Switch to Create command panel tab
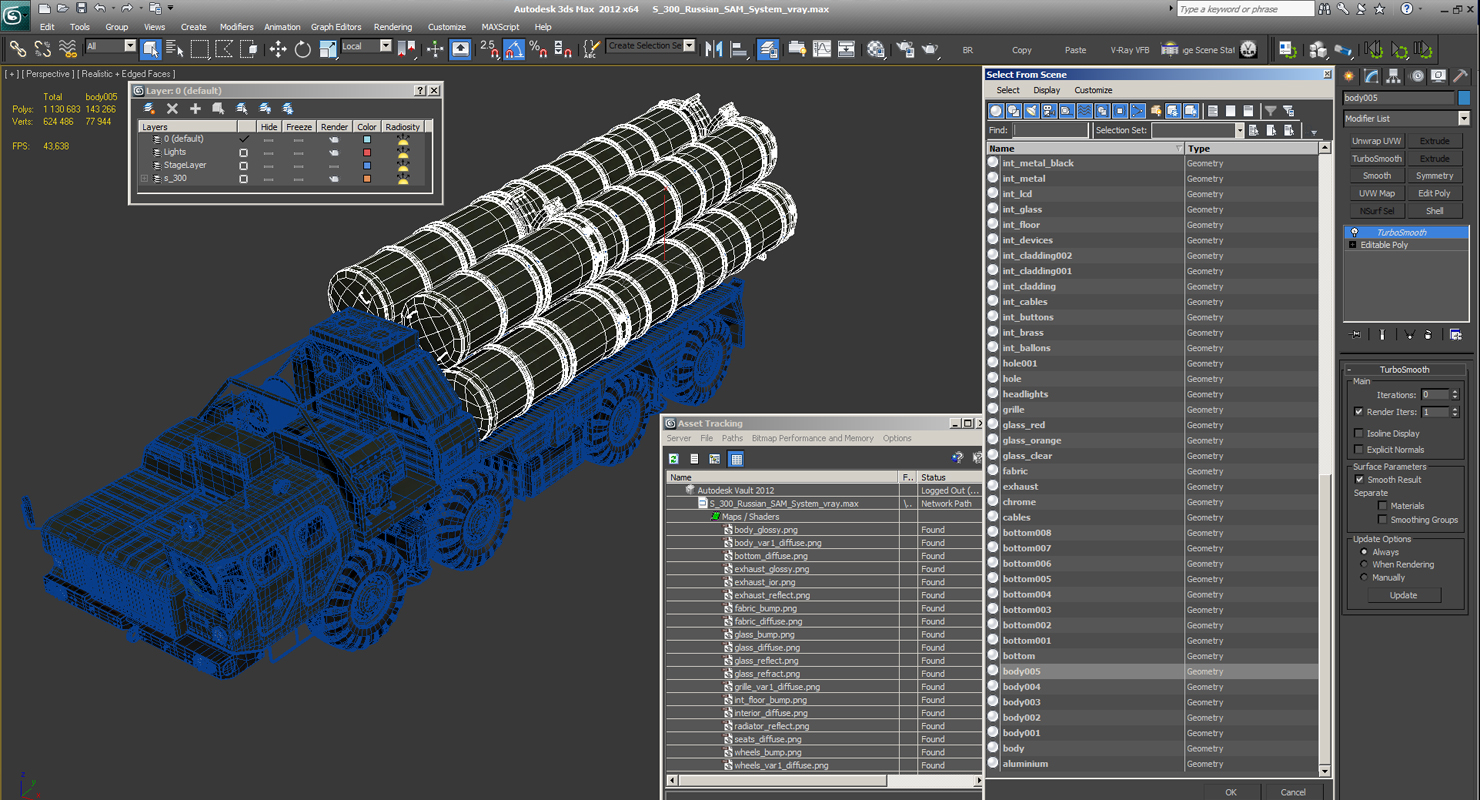Viewport: 1480px width, 800px height. 1349,76
